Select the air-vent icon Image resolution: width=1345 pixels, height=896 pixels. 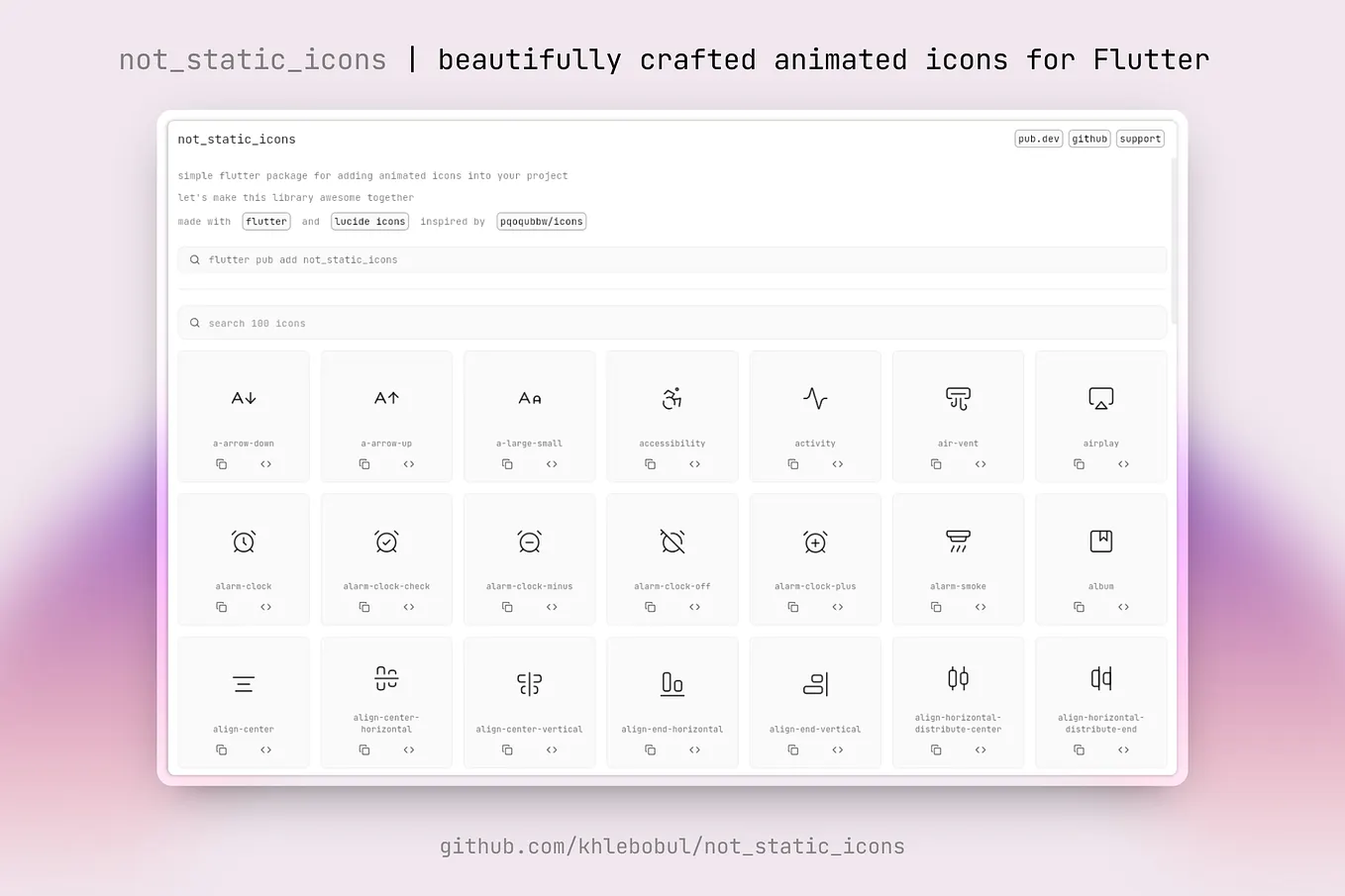958,416
